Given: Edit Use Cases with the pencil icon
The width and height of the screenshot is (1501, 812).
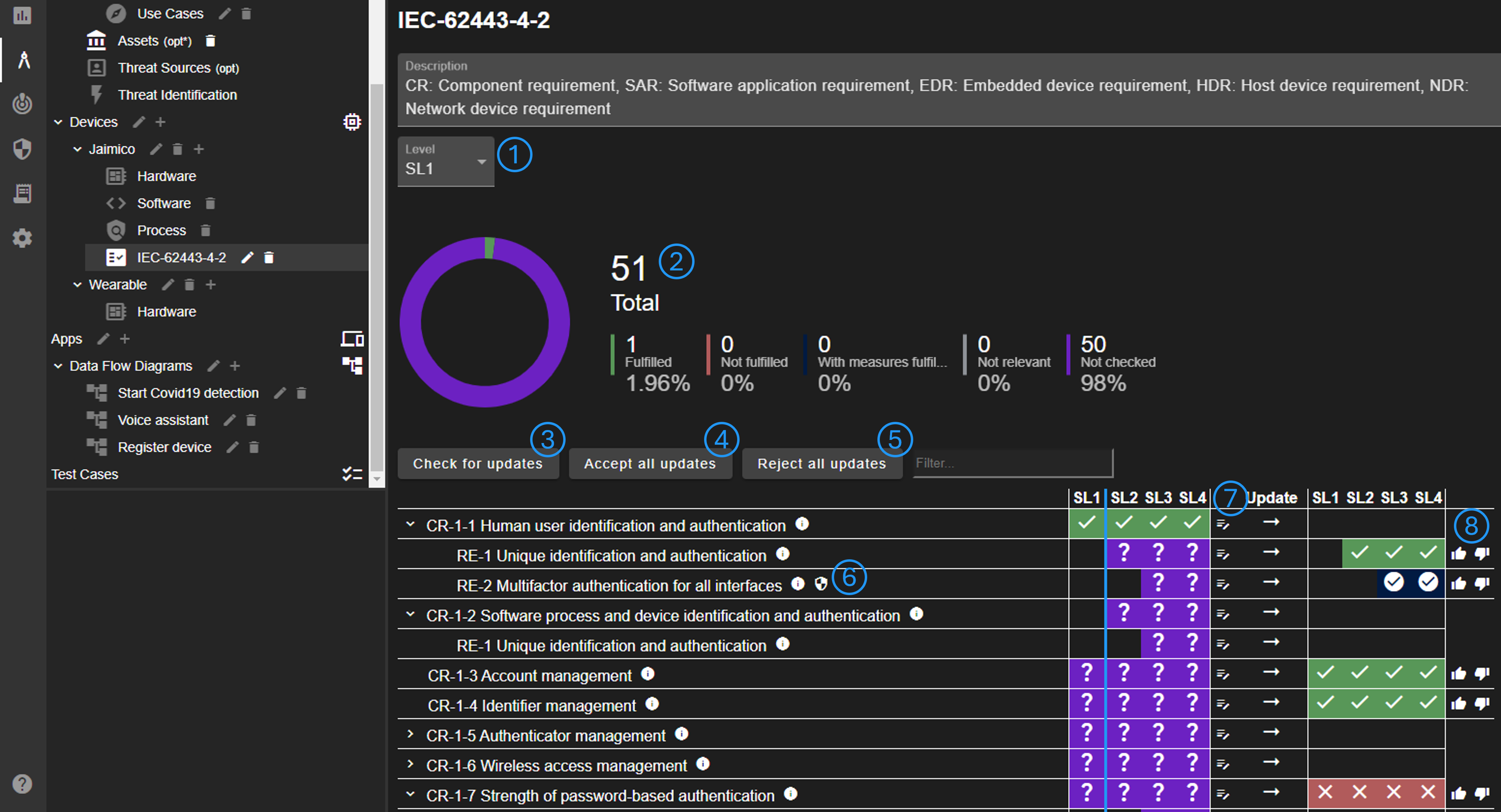Looking at the screenshot, I should pyautogui.click(x=225, y=13).
